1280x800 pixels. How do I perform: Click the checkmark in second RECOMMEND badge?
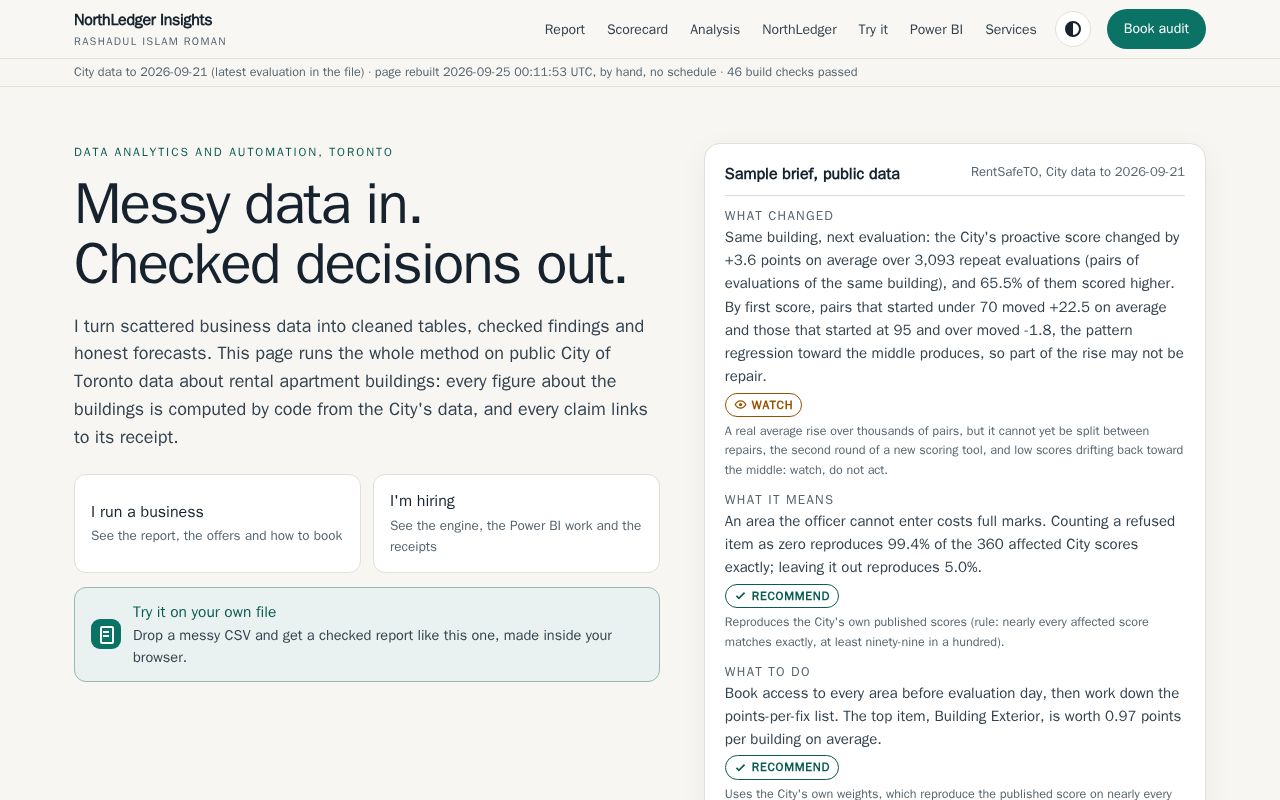click(740, 767)
